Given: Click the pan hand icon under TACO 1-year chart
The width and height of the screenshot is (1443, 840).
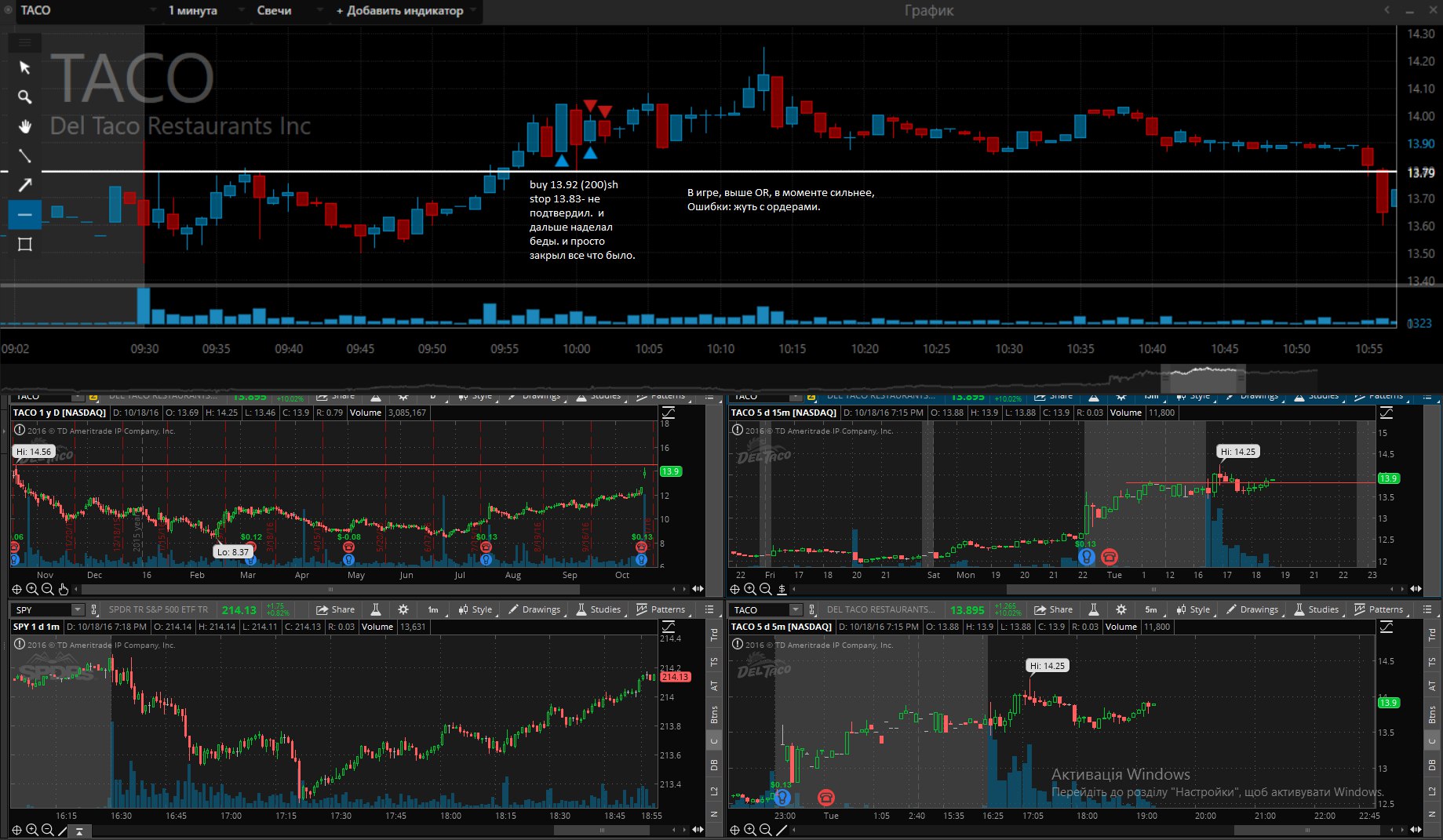Looking at the screenshot, I should coord(64,589).
